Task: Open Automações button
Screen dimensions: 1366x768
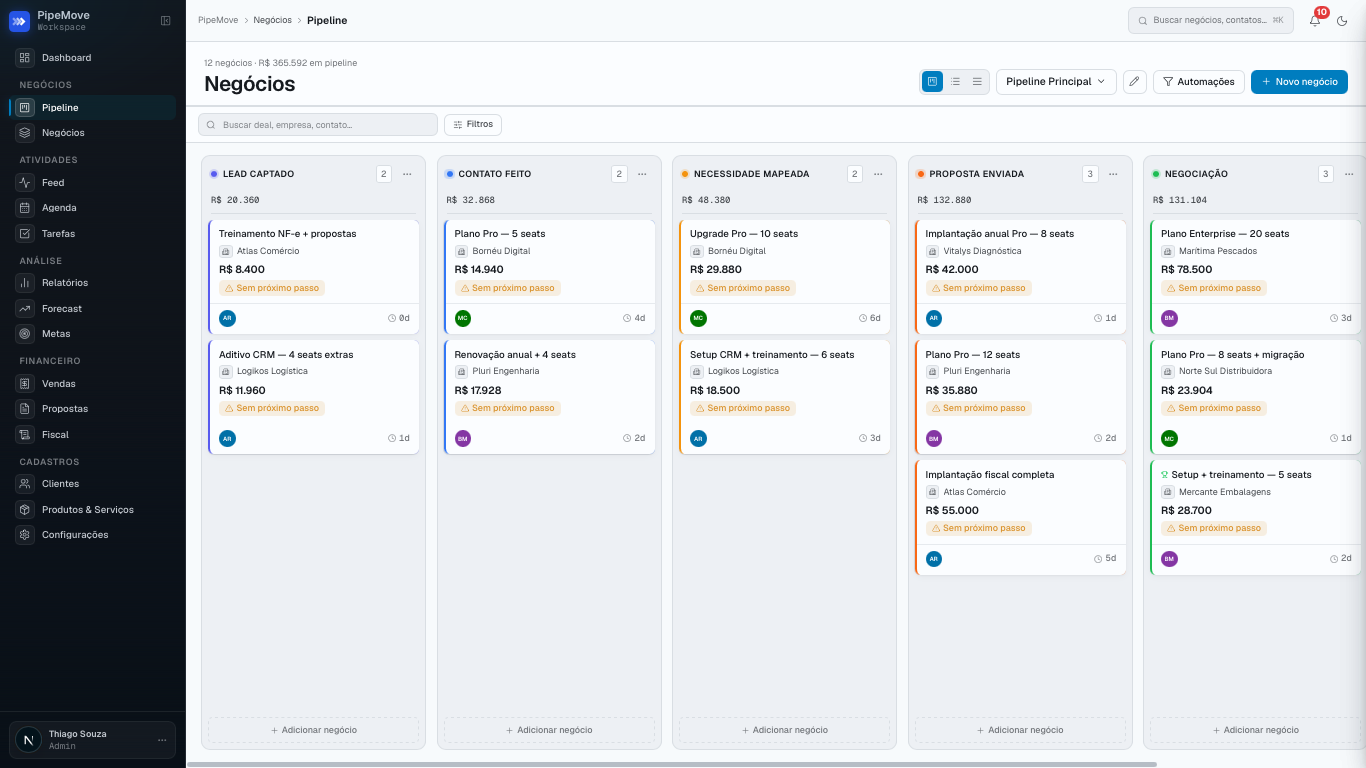Action: click(1198, 82)
